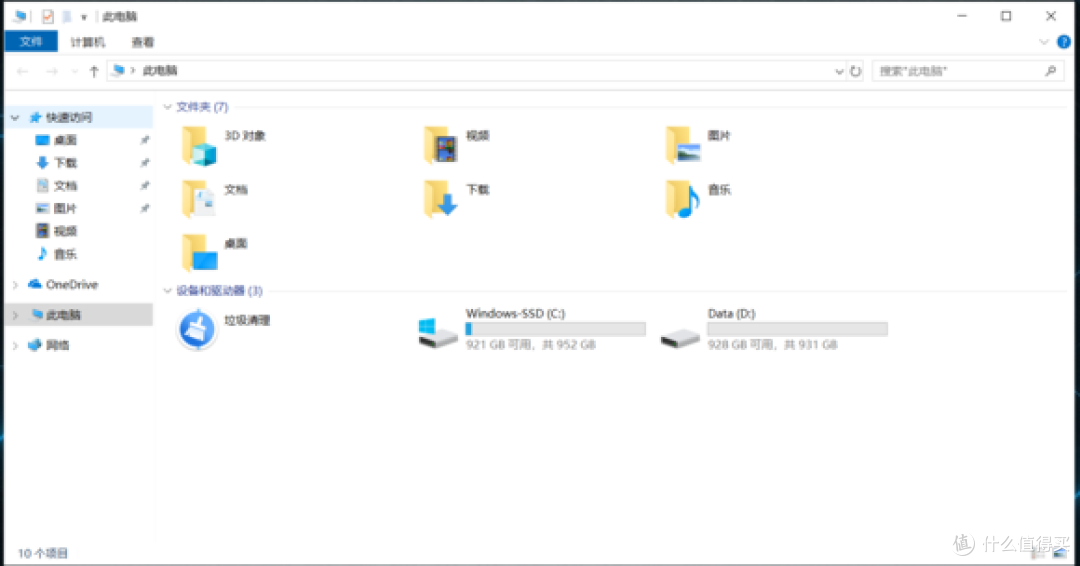This screenshot has width=1080, height=566.
Task: Click the 下载 arrow icon in sidebar
Action: pos(42,163)
